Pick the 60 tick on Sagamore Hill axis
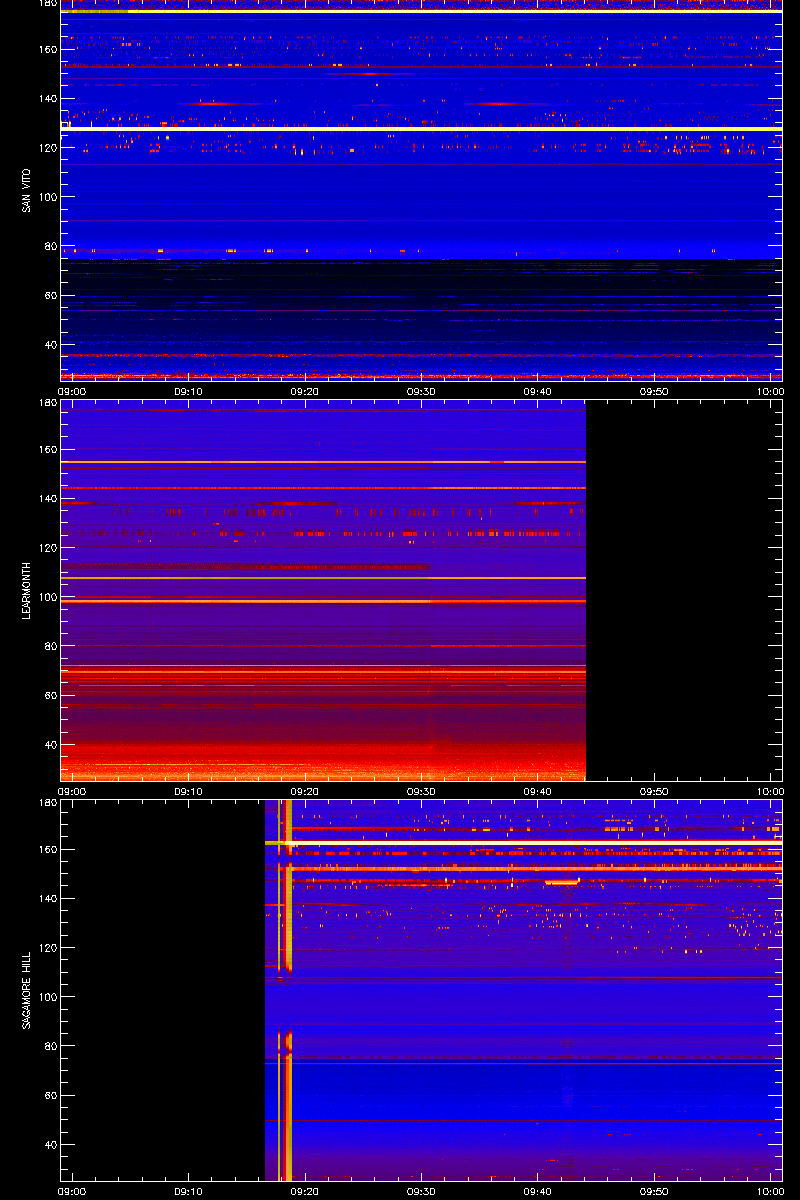 tap(50, 1096)
